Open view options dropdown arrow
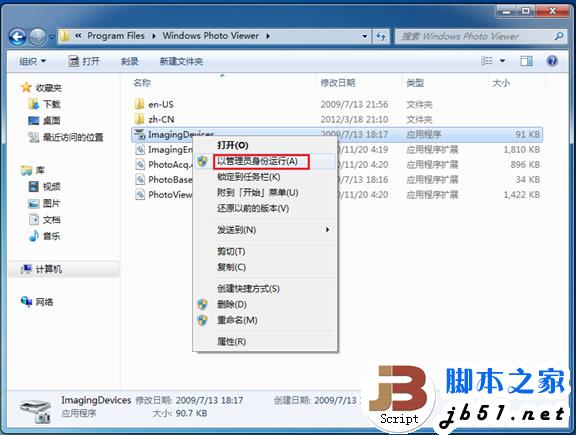This screenshot has height=435, width=576. pos(503,61)
